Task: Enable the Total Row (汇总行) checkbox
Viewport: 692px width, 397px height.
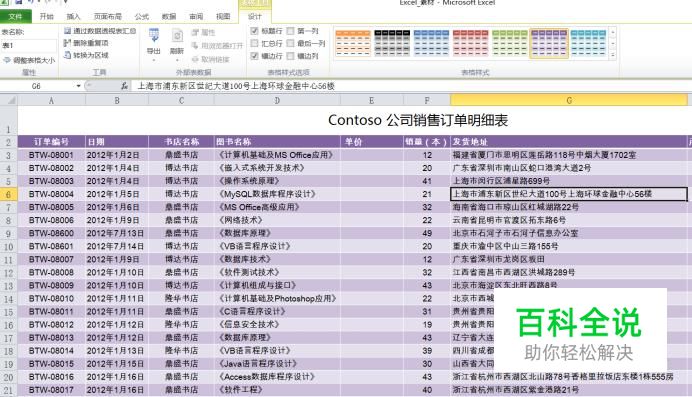Action: 254,43
